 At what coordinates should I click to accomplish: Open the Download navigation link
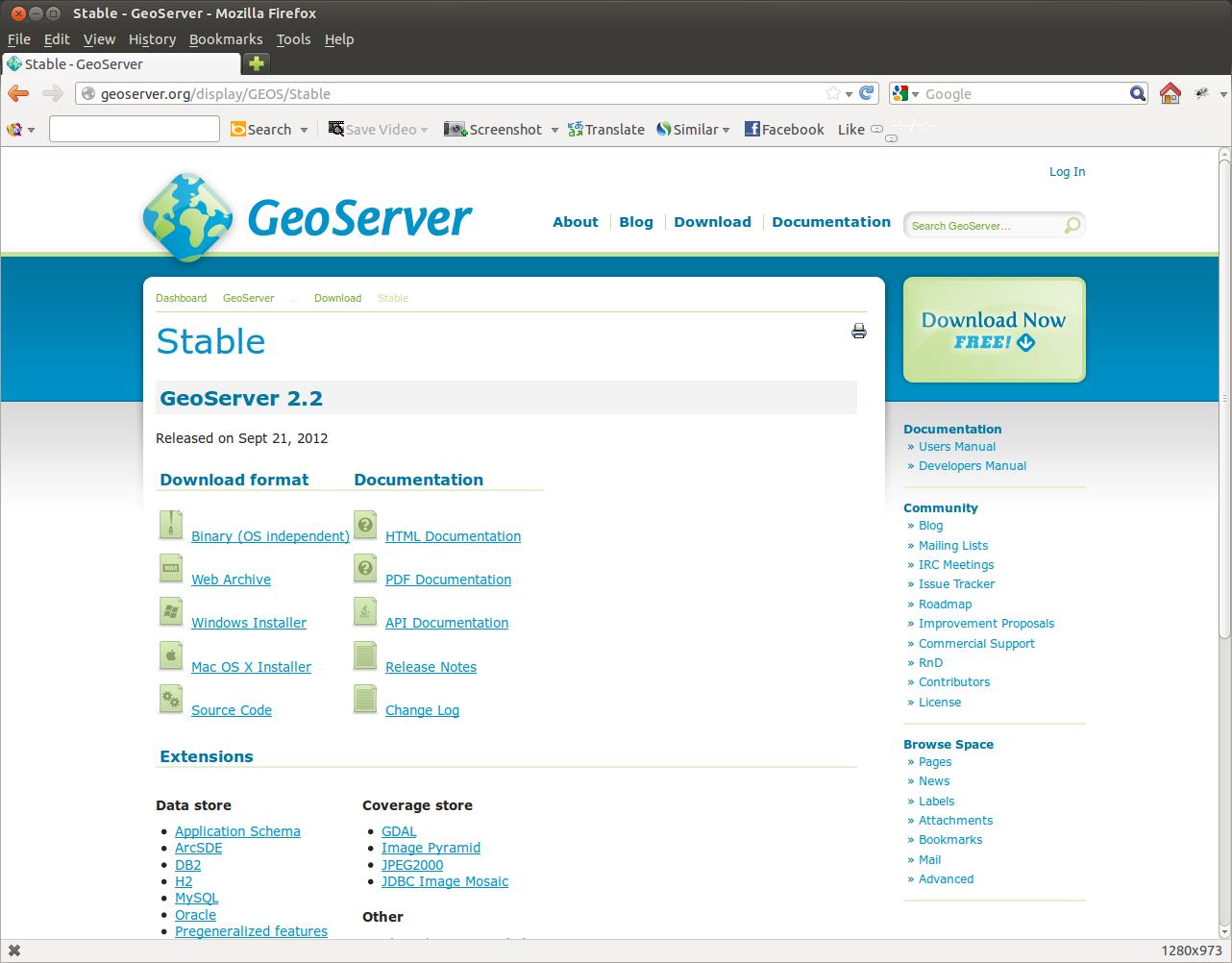point(712,221)
